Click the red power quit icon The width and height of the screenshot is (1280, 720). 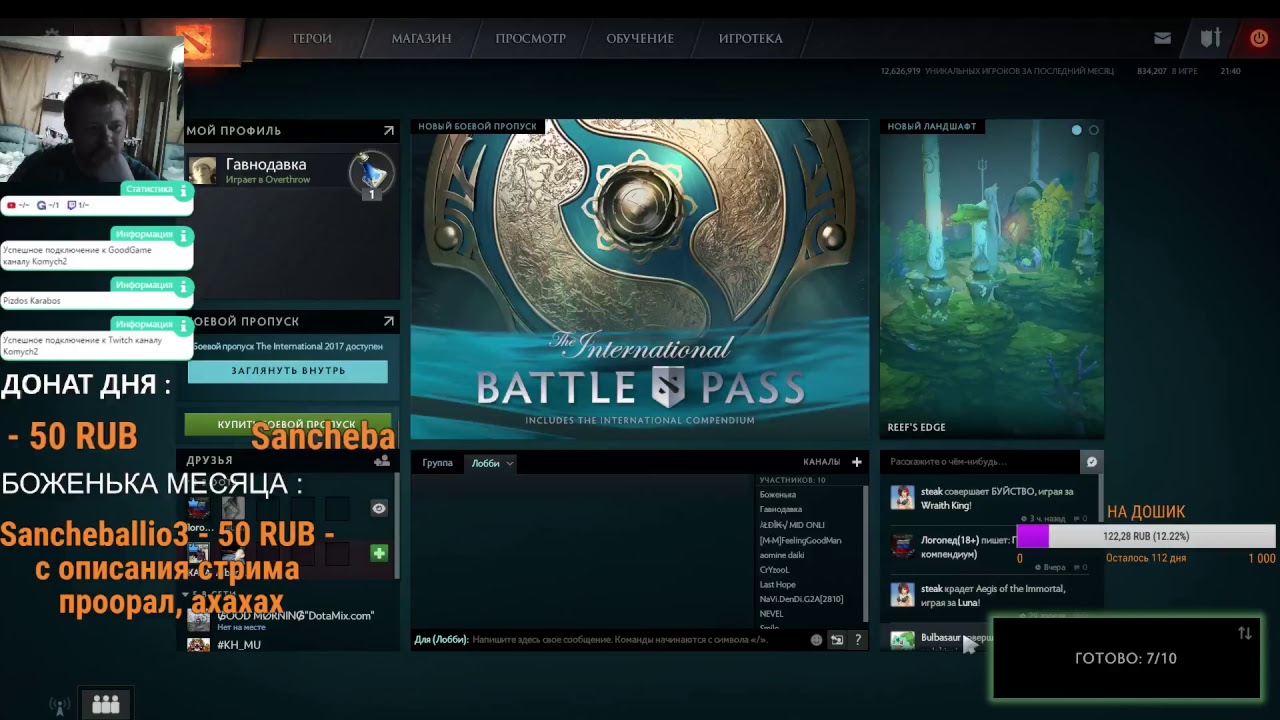(1259, 38)
